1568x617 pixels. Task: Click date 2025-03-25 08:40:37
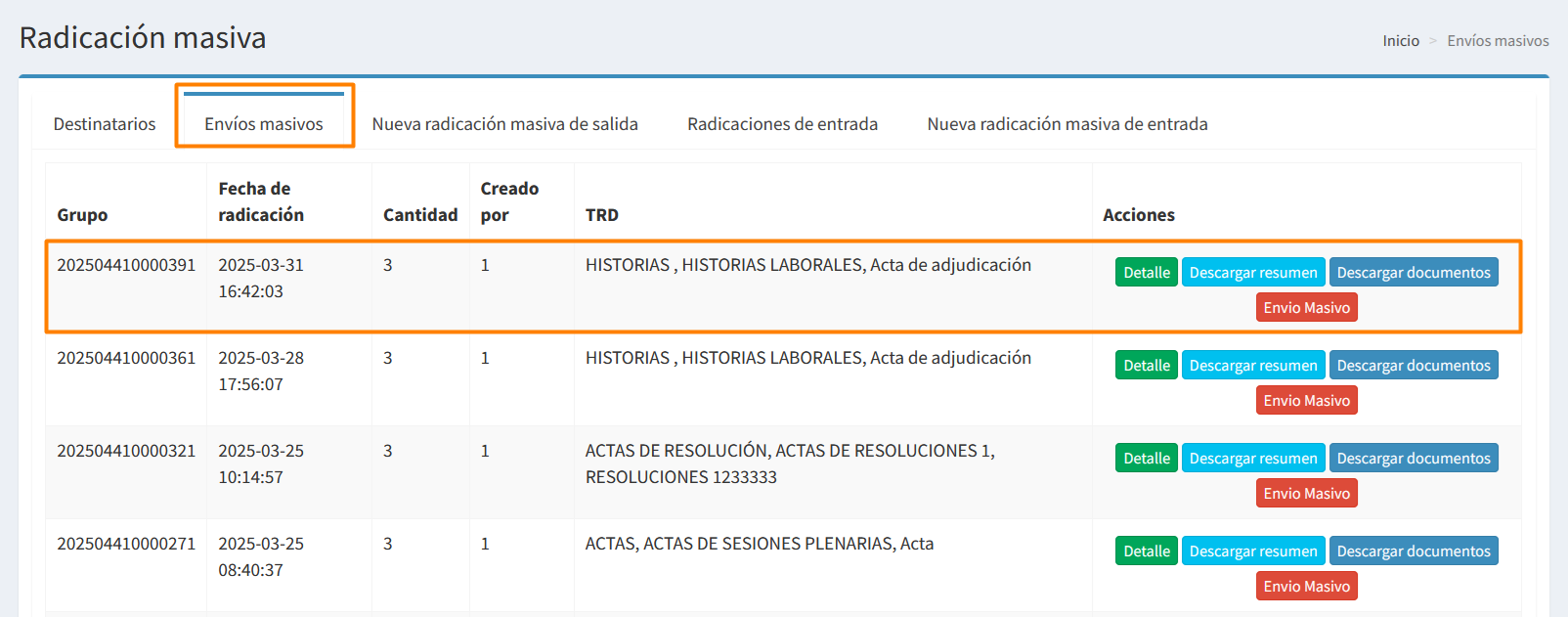coord(261,556)
